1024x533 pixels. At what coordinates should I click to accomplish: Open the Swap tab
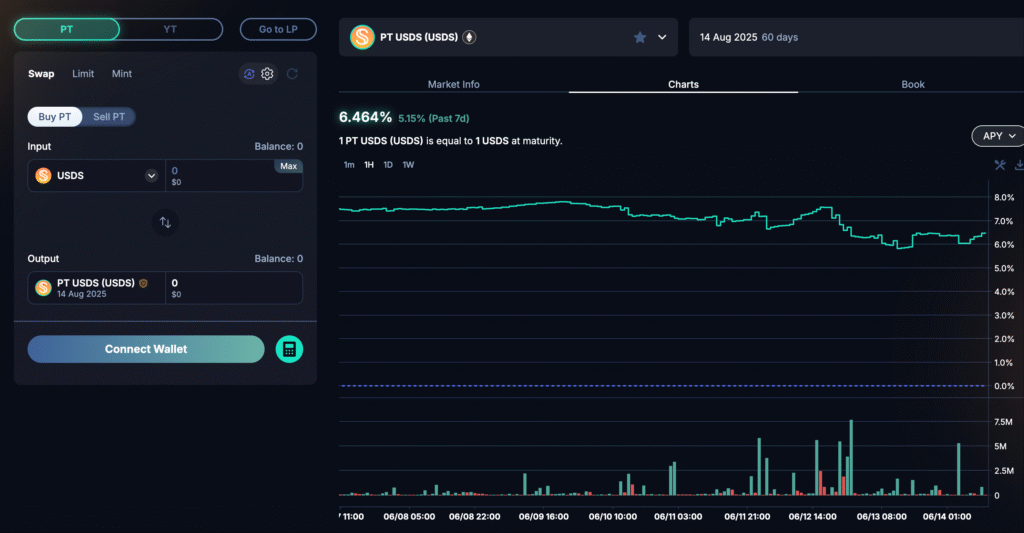pos(41,74)
